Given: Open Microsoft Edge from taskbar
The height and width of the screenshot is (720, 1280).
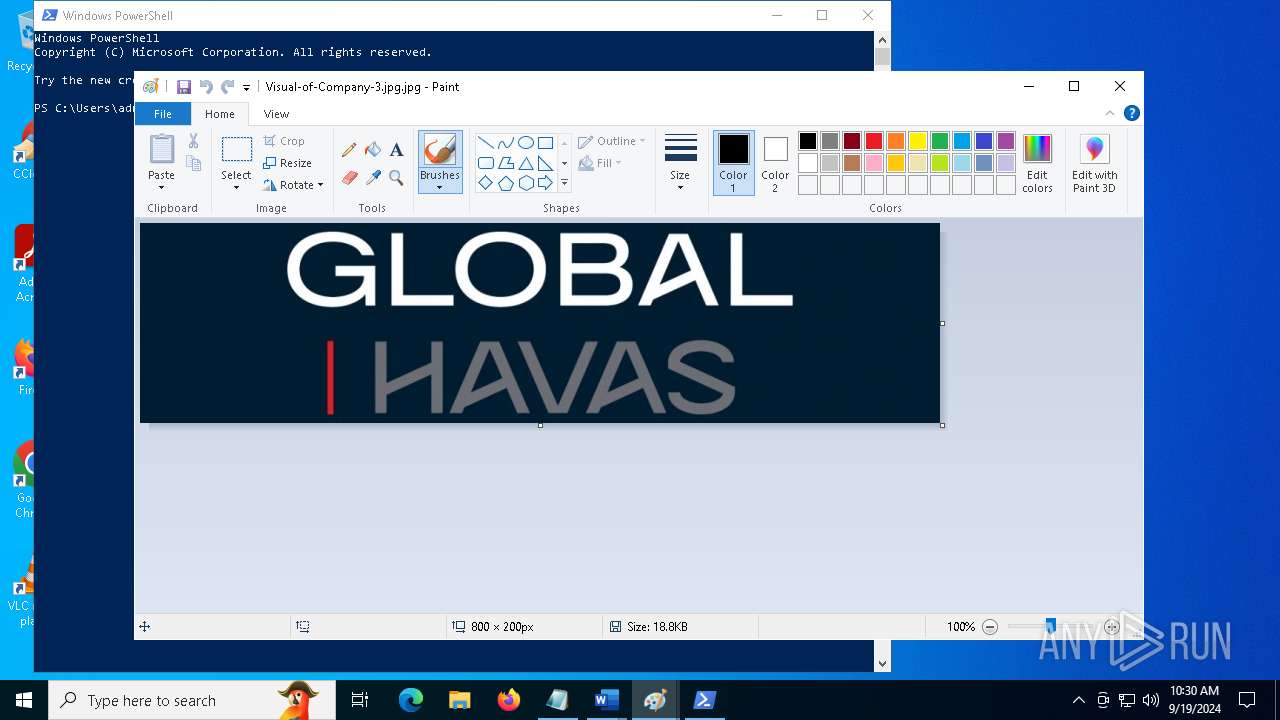Looking at the screenshot, I should pos(411,700).
